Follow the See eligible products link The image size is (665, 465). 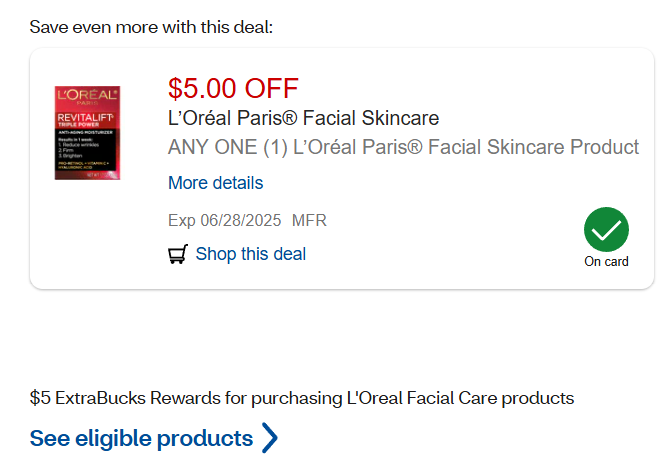141,438
